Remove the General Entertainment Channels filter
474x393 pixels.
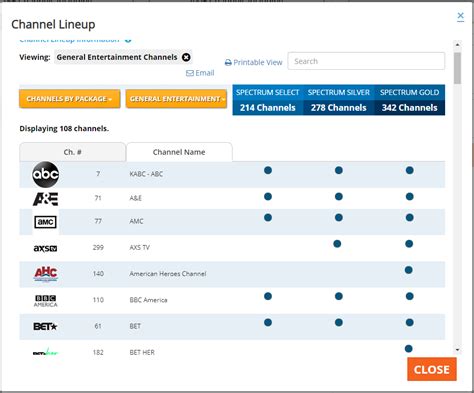tap(186, 57)
